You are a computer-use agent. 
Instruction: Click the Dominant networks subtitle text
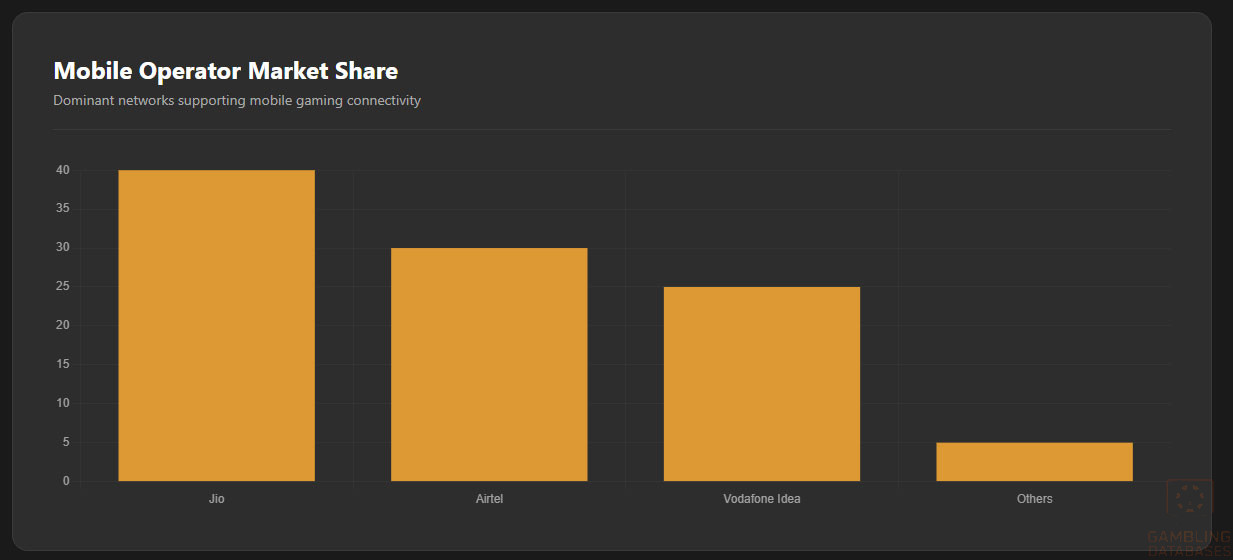click(x=237, y=101)
